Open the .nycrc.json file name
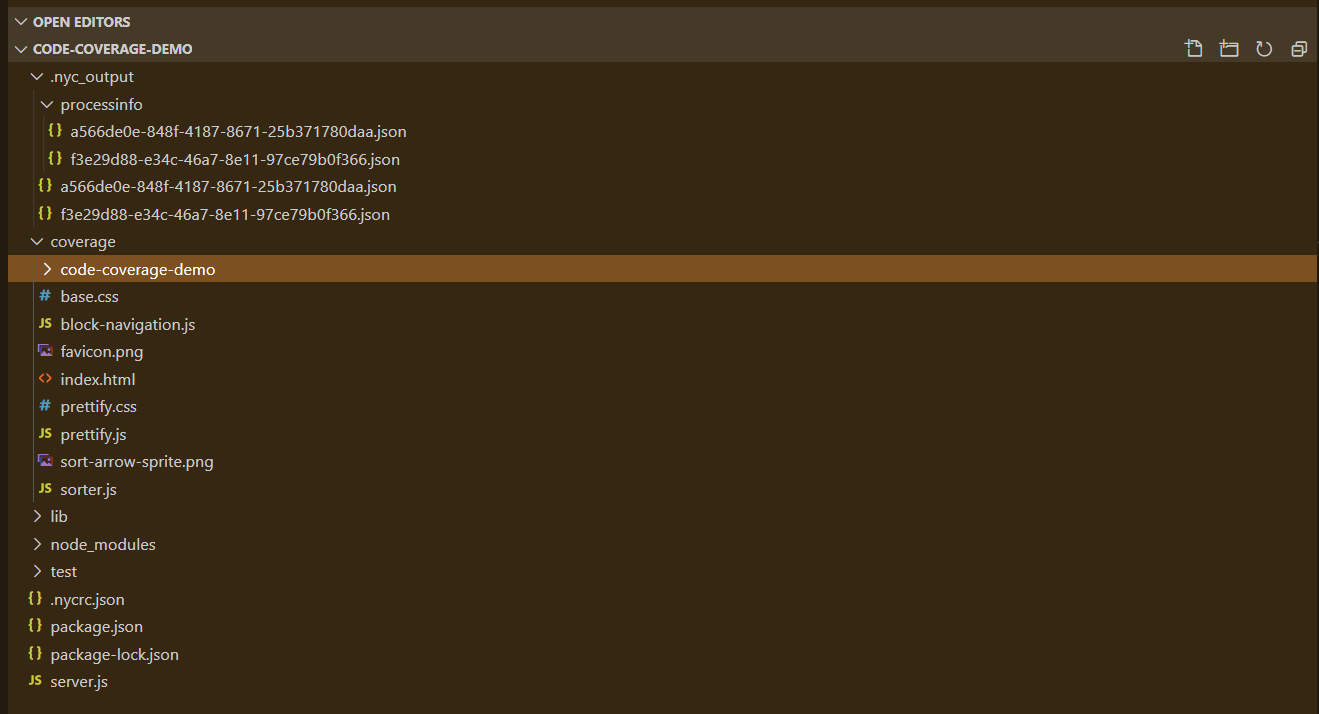1319x714 pixels. point(87,599)
